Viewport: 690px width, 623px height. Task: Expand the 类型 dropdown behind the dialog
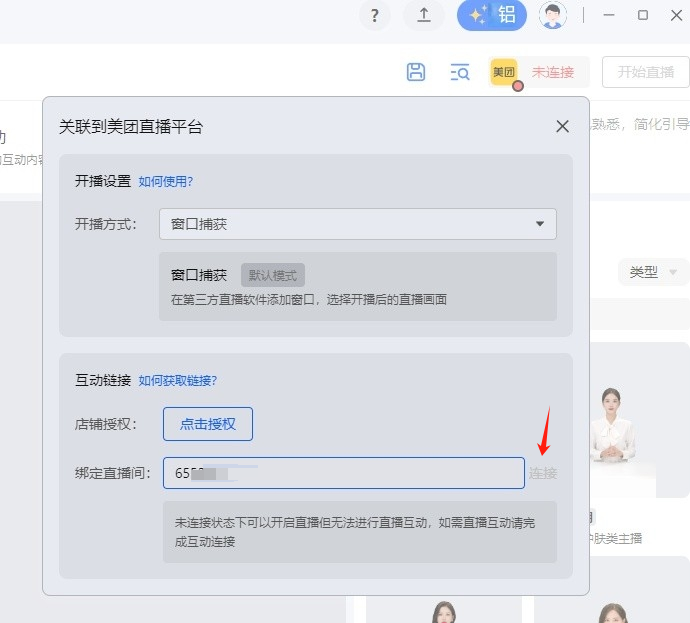click(x=653, y=272)
